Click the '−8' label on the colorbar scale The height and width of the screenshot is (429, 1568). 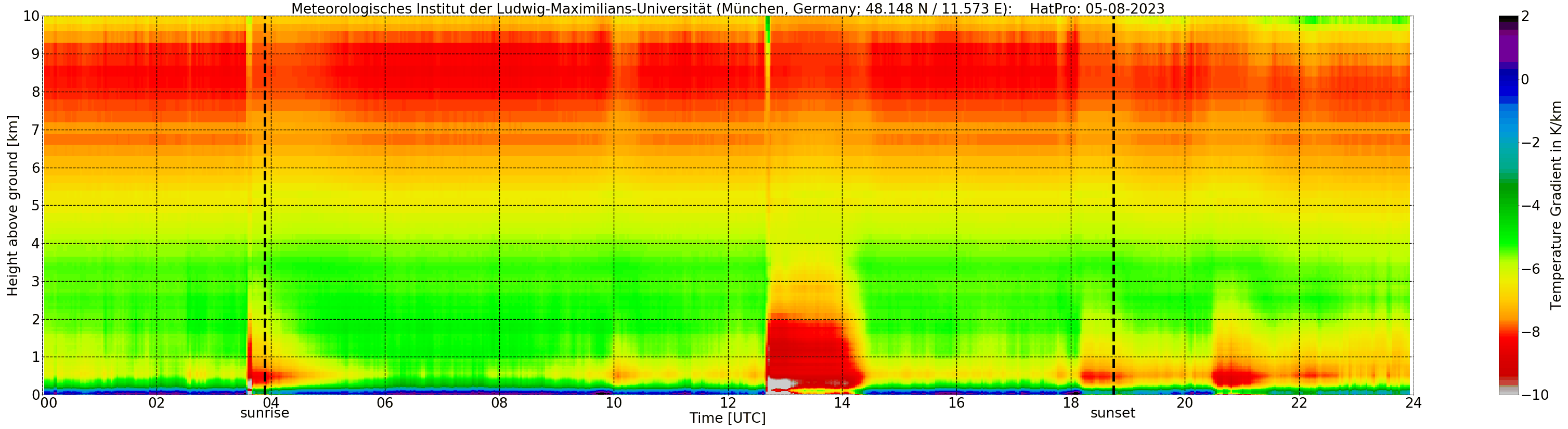[x=1530, y=332]
